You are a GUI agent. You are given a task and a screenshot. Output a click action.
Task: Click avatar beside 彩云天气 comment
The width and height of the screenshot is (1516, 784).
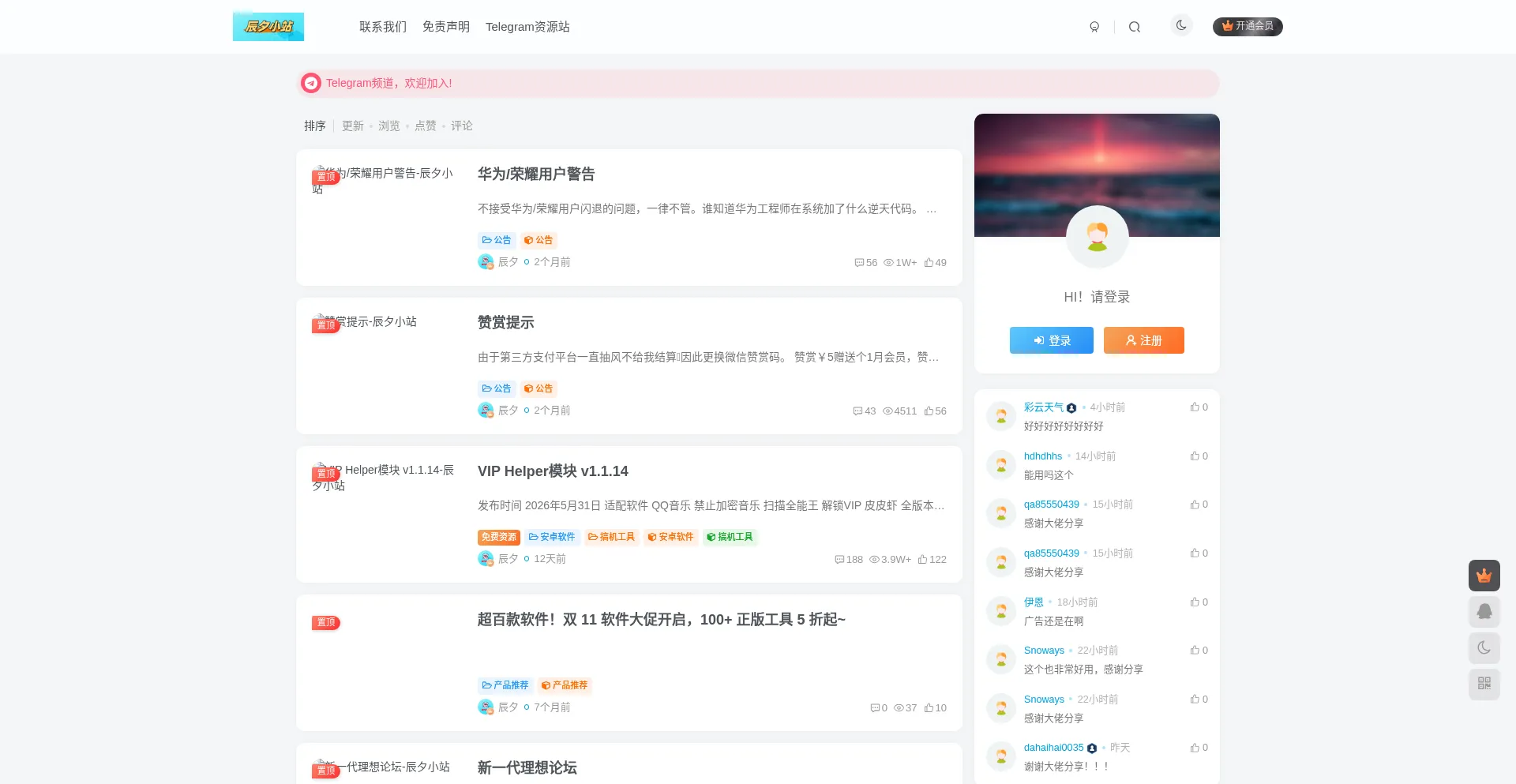point(1001,416)
